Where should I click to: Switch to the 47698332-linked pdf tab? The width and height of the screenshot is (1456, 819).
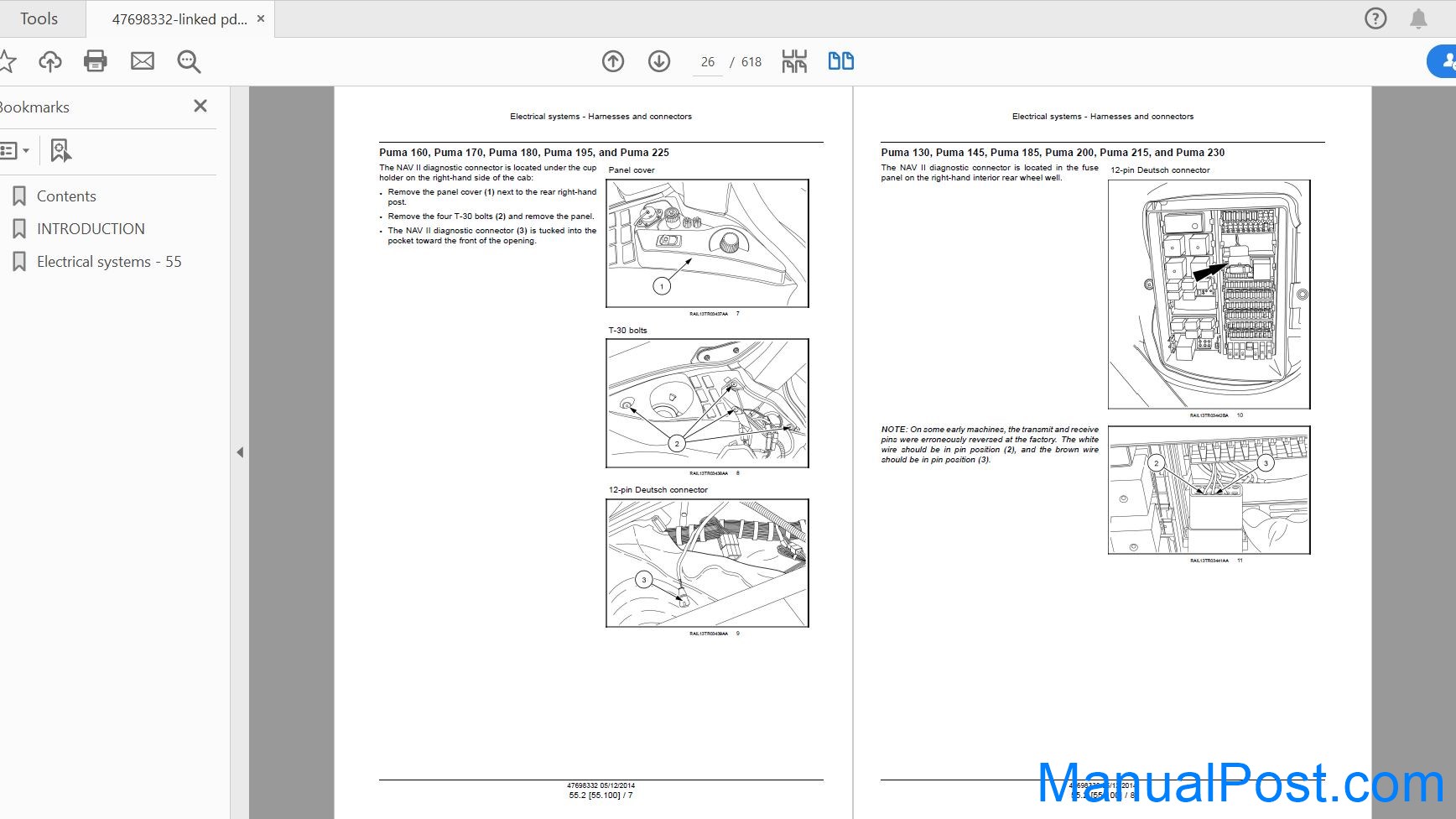[x=179, y=19]
